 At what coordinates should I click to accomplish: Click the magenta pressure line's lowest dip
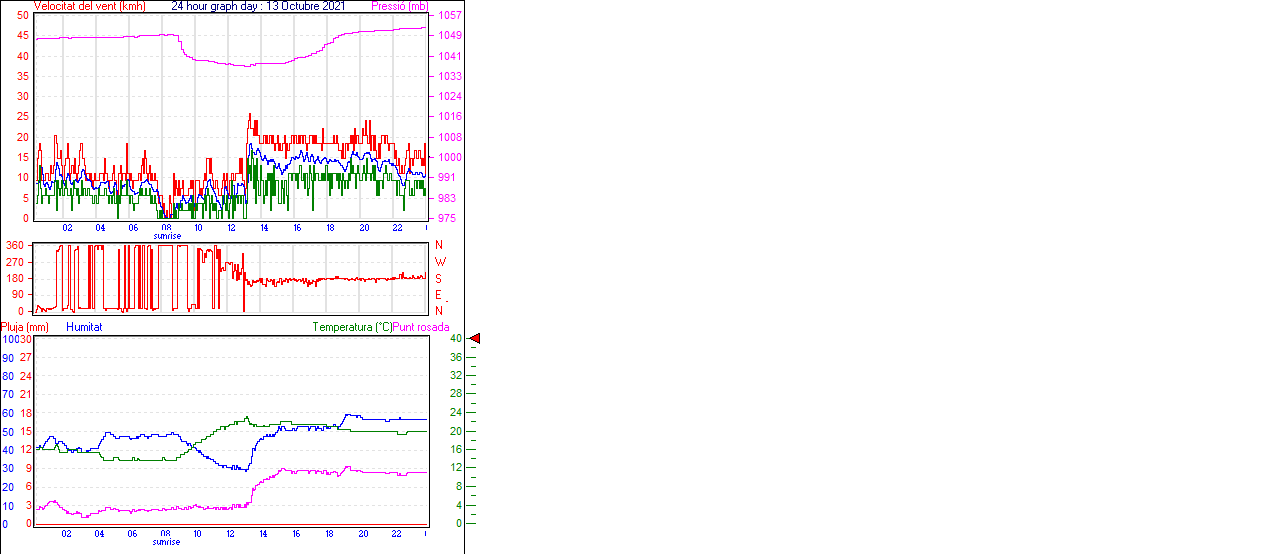coord(246,66)
